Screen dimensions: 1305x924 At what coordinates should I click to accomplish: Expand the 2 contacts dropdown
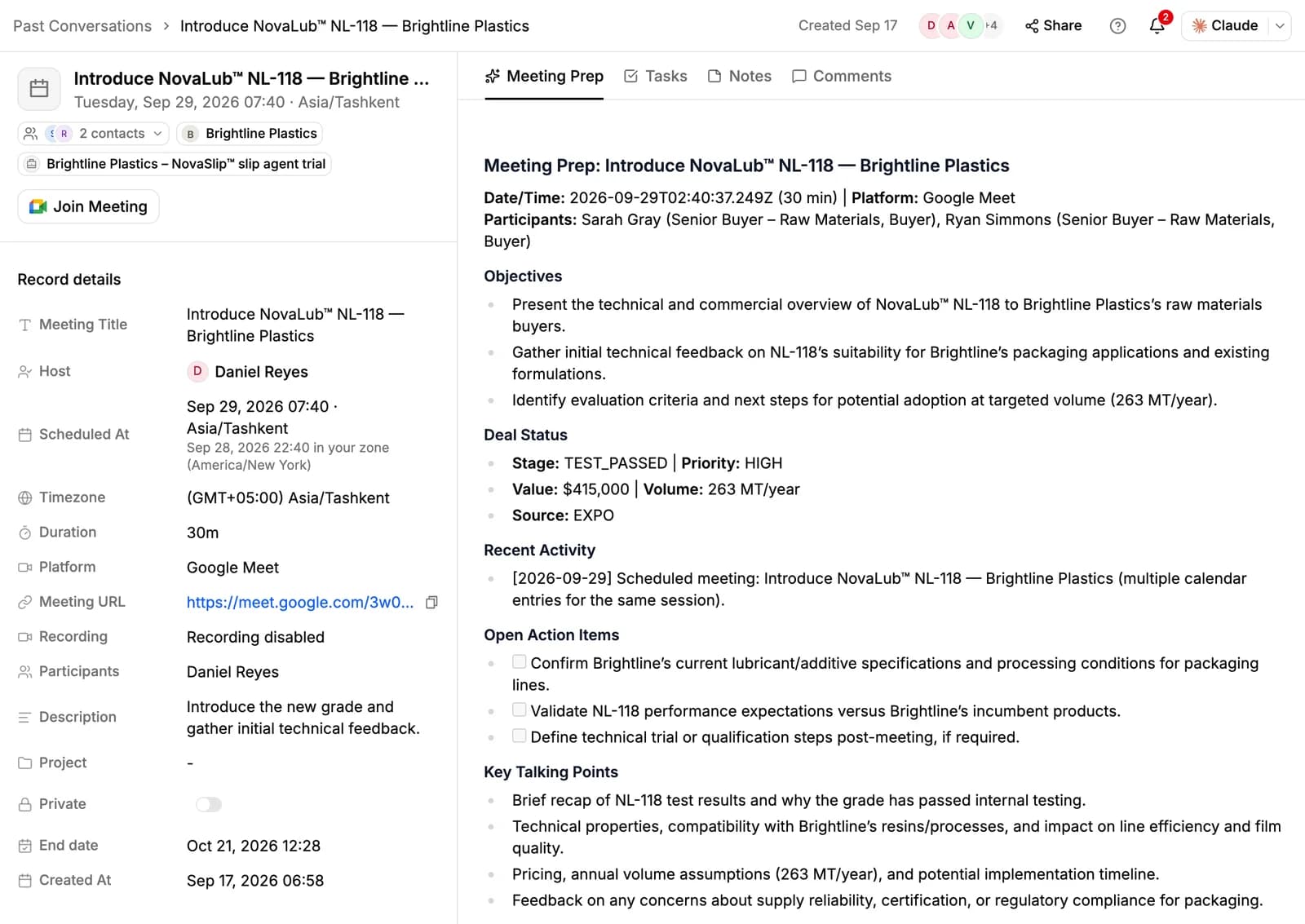pyautogui.click(x=93, y=134)
